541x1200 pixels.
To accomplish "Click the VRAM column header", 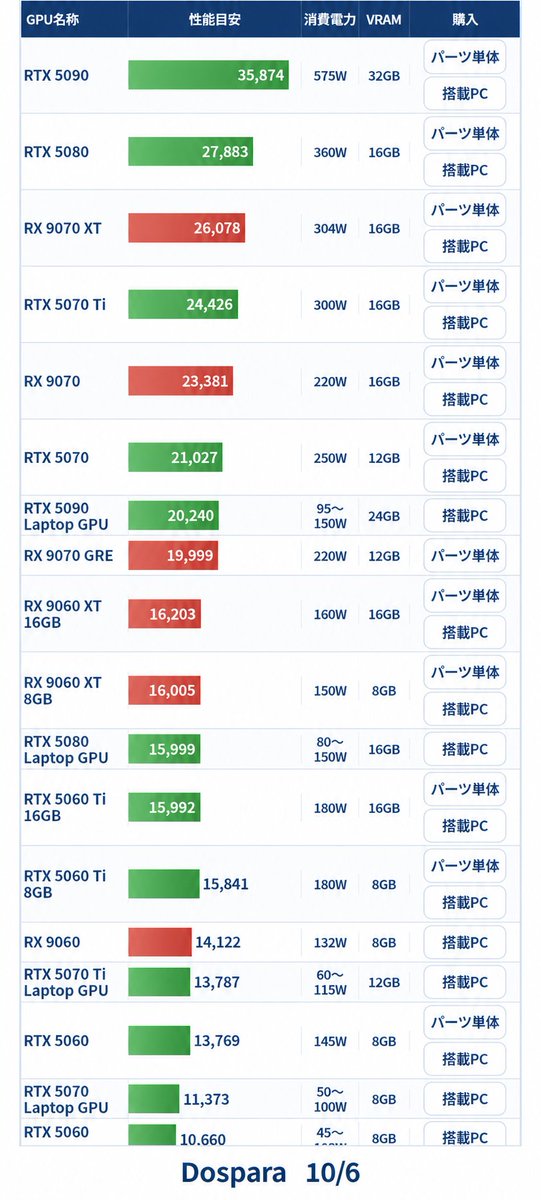I will (x=384, y=19).
